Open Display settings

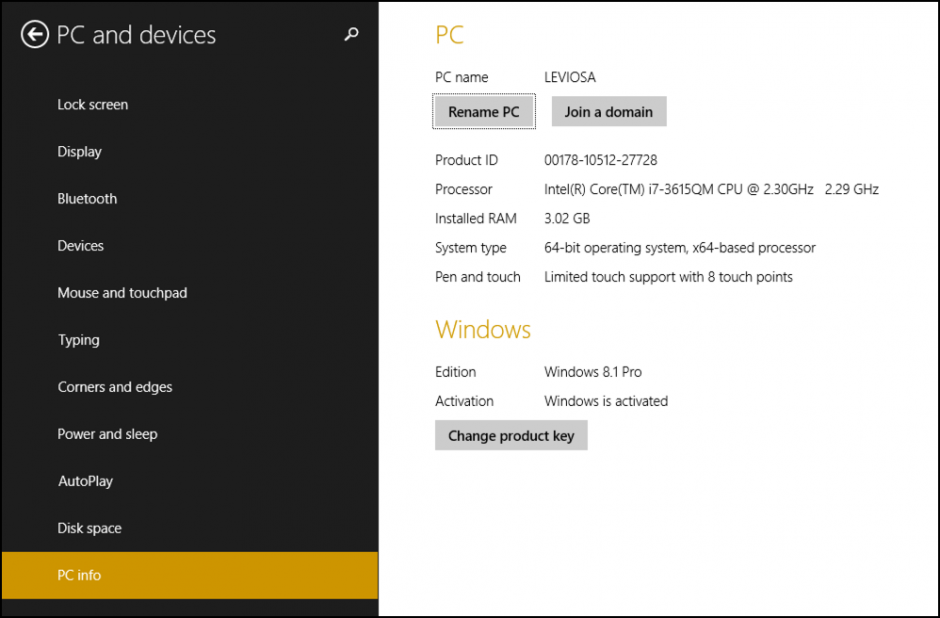(79, 151)
